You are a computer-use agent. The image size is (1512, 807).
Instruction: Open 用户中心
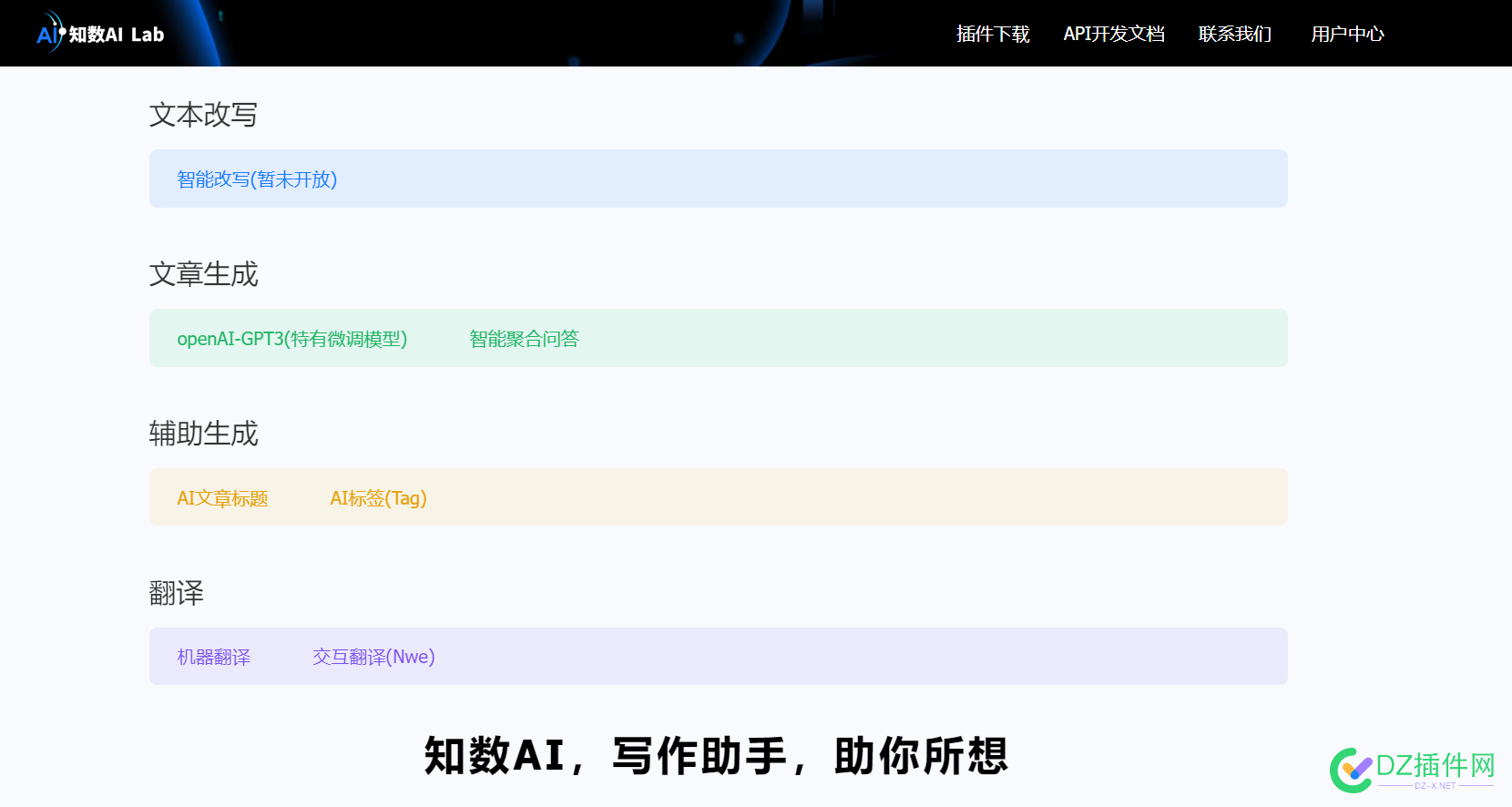click(x=1347, y=34)
